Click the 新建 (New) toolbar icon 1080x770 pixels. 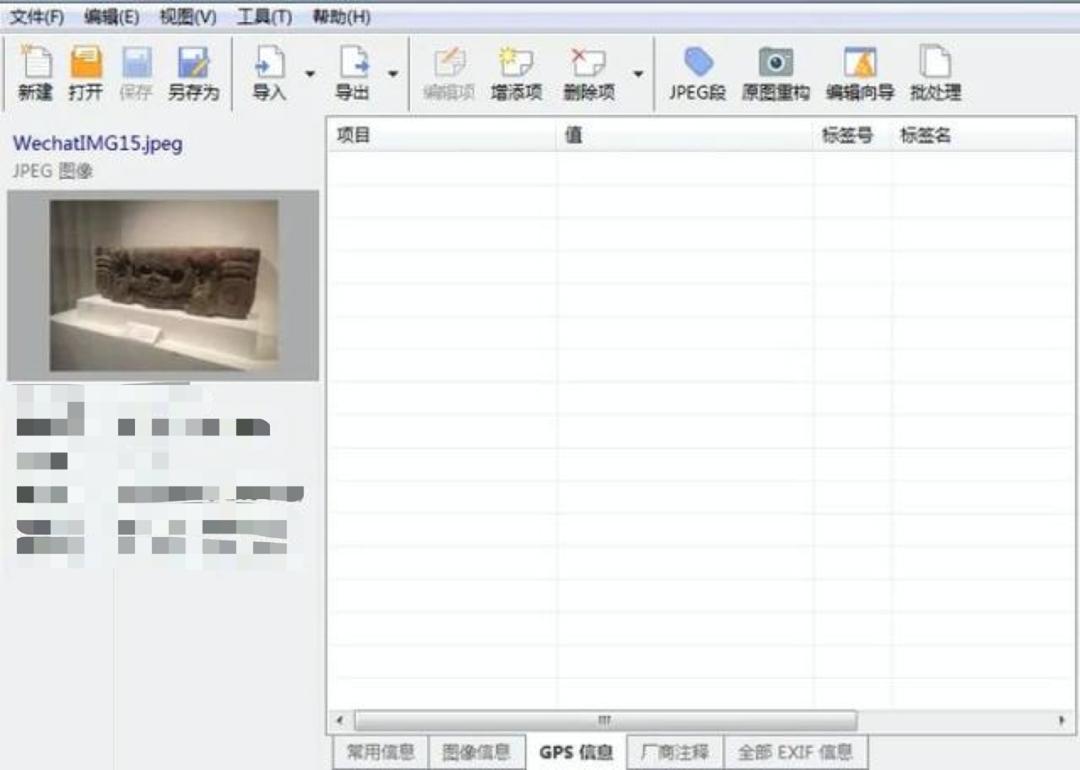36,64
